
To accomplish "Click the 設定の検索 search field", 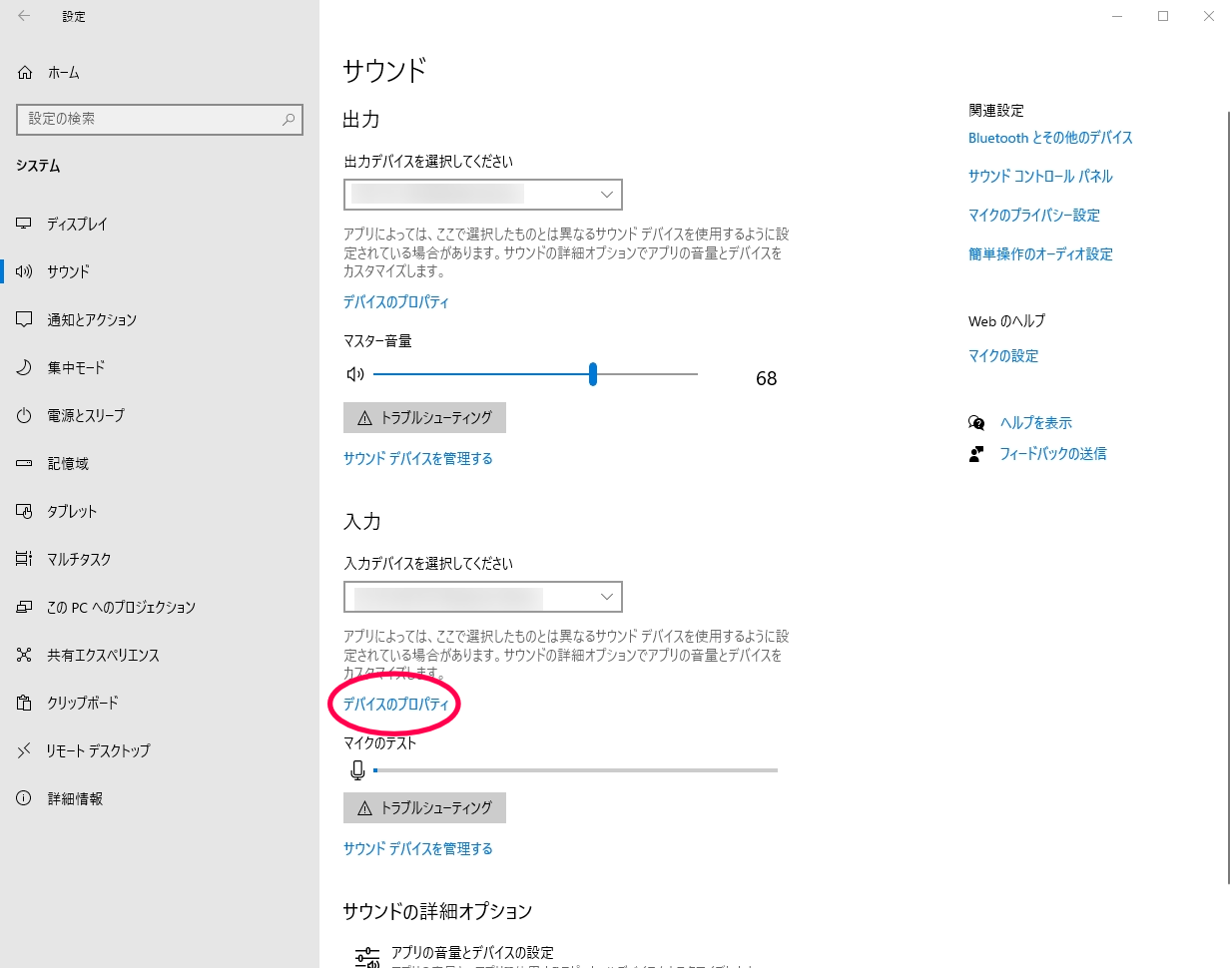I will [x=160, y=119].
